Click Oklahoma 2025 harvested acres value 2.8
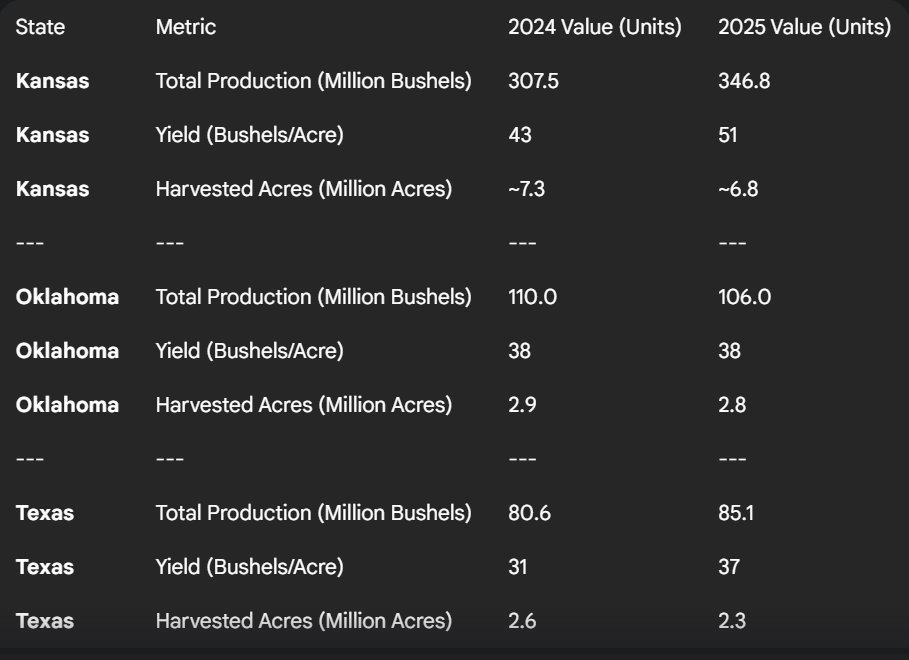 (x=731, y=406)
